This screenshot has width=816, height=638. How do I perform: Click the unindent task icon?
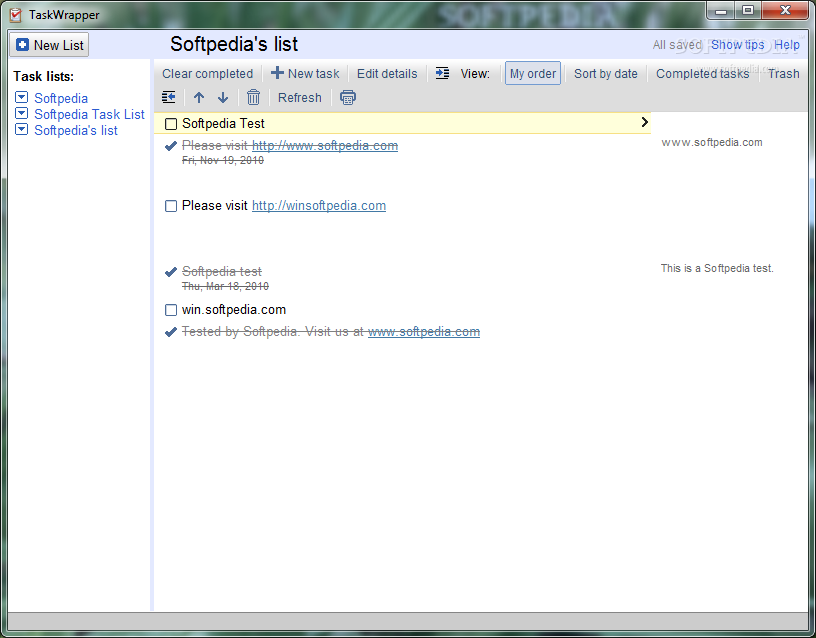(169, 97)
